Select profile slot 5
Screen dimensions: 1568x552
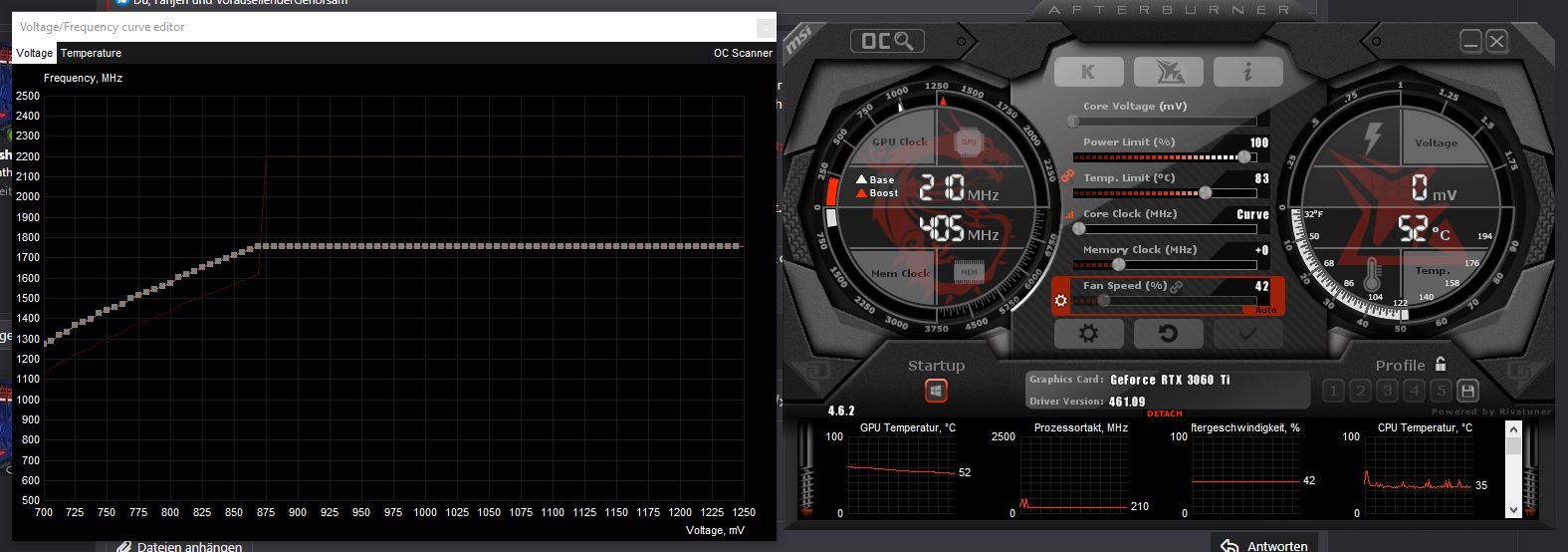point(1441,391)
